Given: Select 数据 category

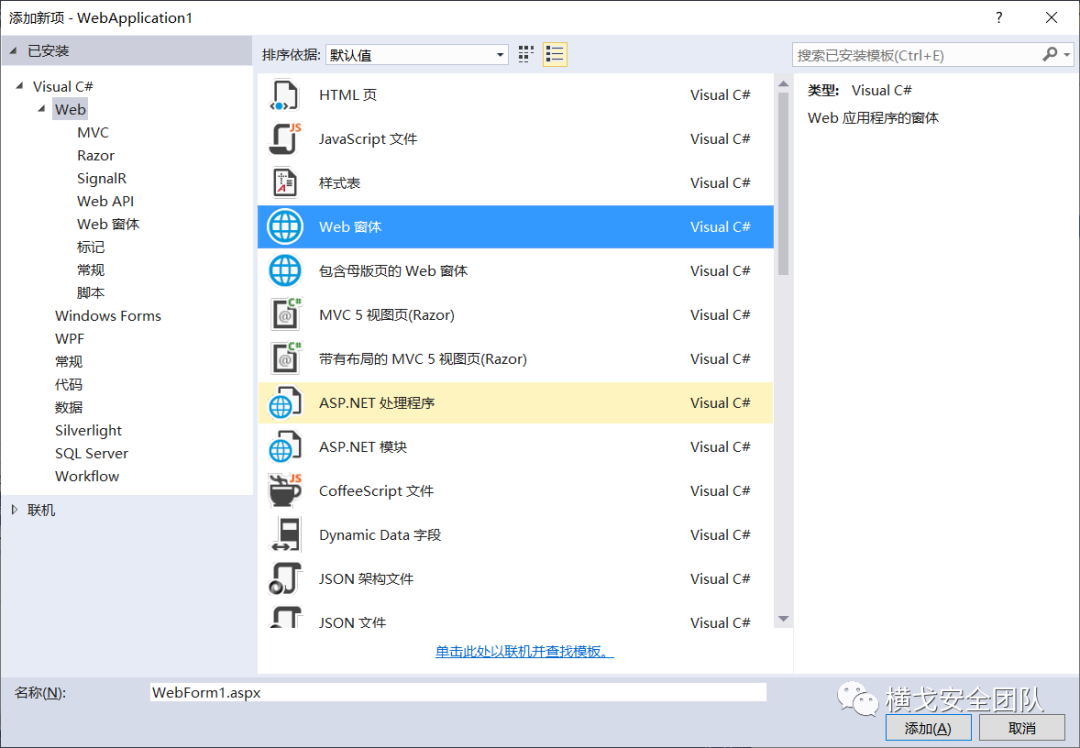Looking at the screenshot, I should point(68,407).
